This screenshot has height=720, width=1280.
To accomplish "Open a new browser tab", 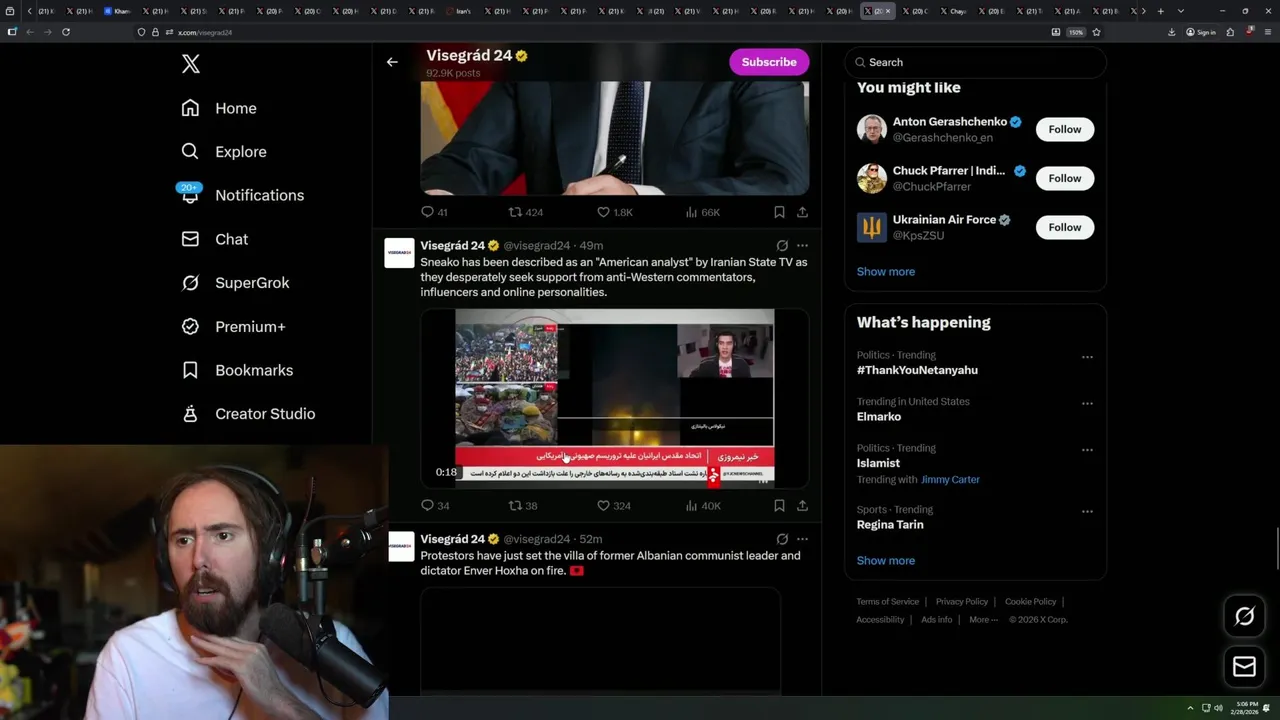I will 1160,11.
